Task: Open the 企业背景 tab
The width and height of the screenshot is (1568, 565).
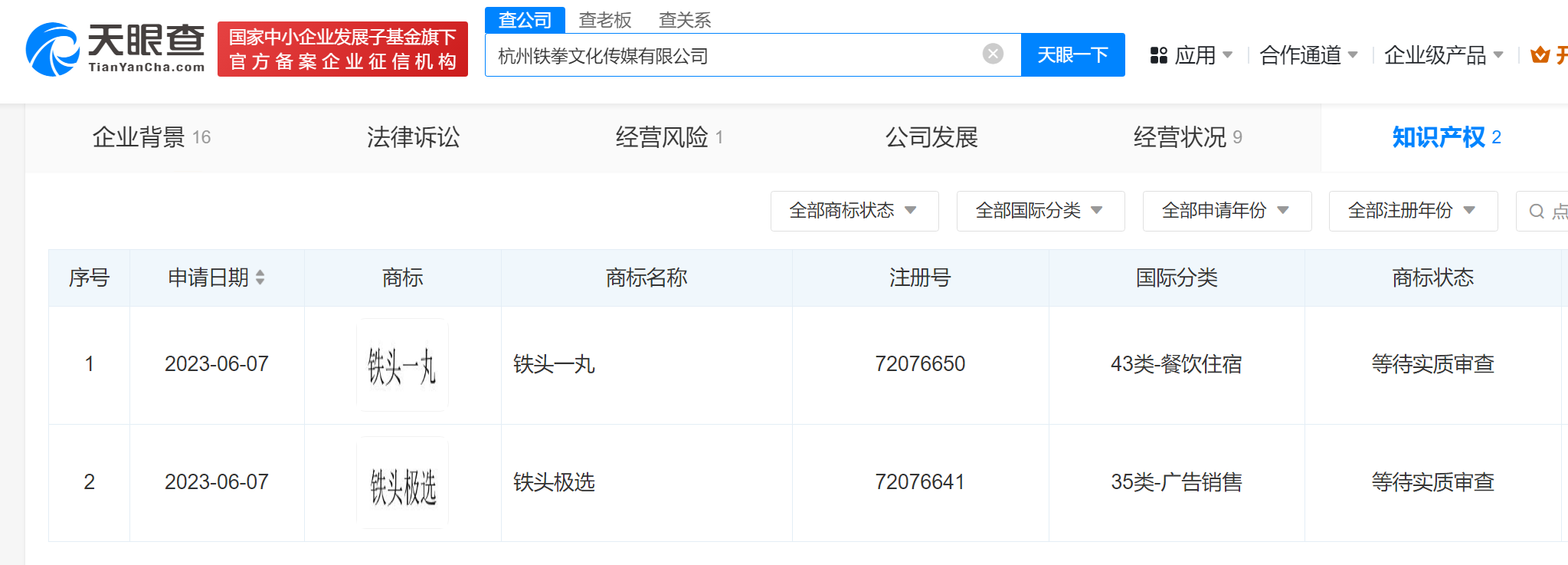Action: pos(152,137)
